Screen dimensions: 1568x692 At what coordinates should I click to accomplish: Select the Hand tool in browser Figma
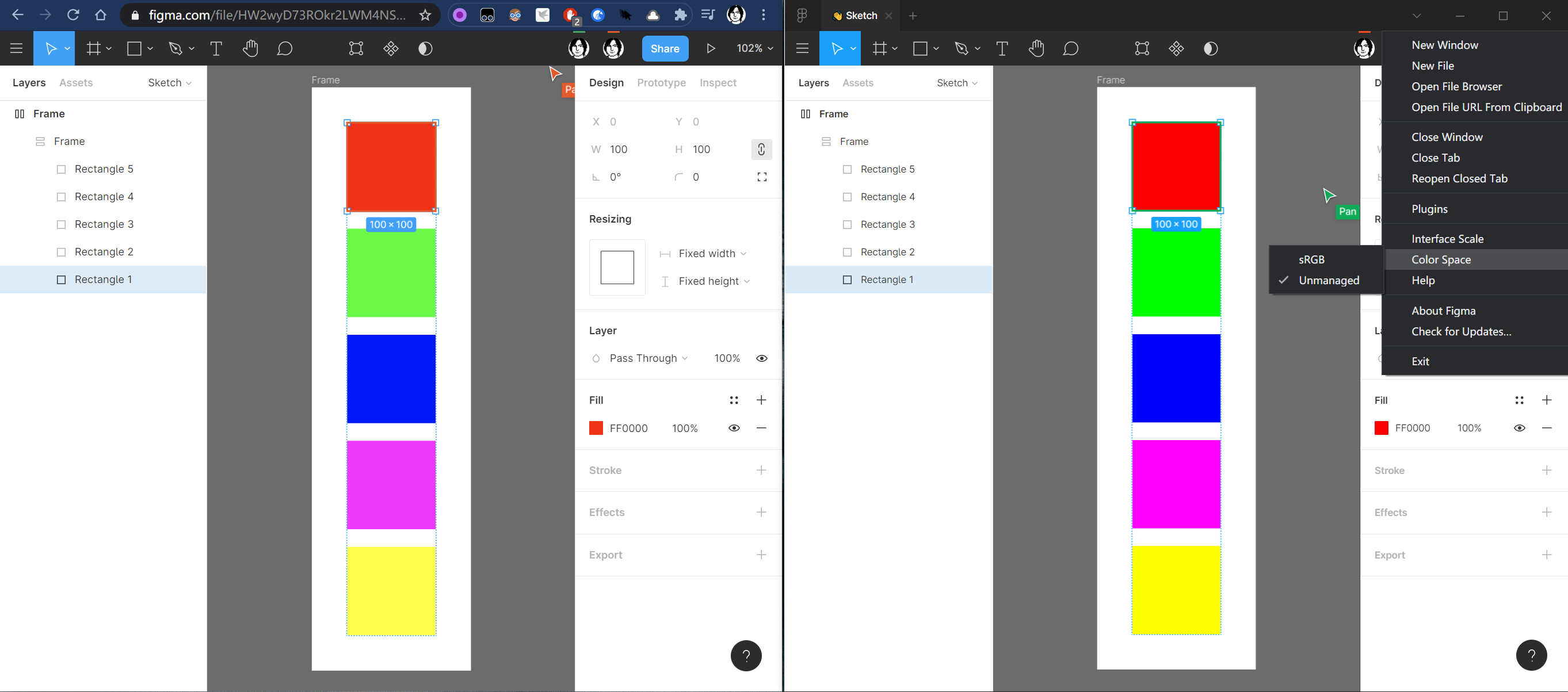tap(250, 48)
